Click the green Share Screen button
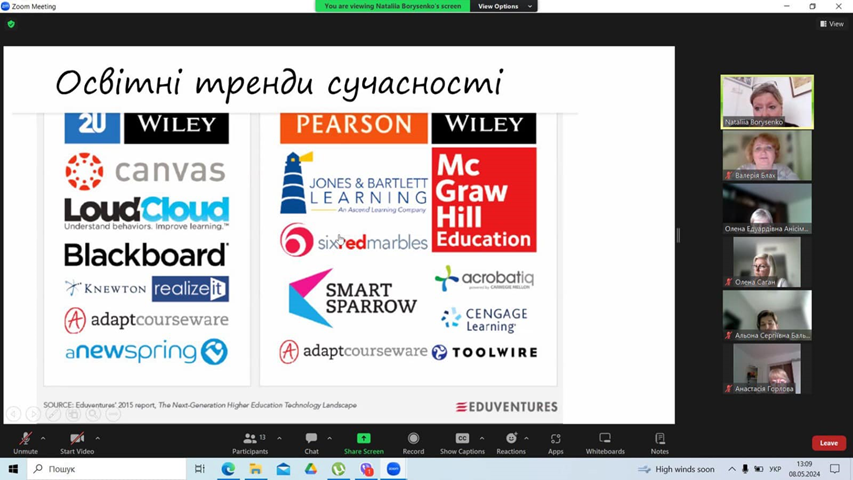853x480 pixels. [363, 443]
